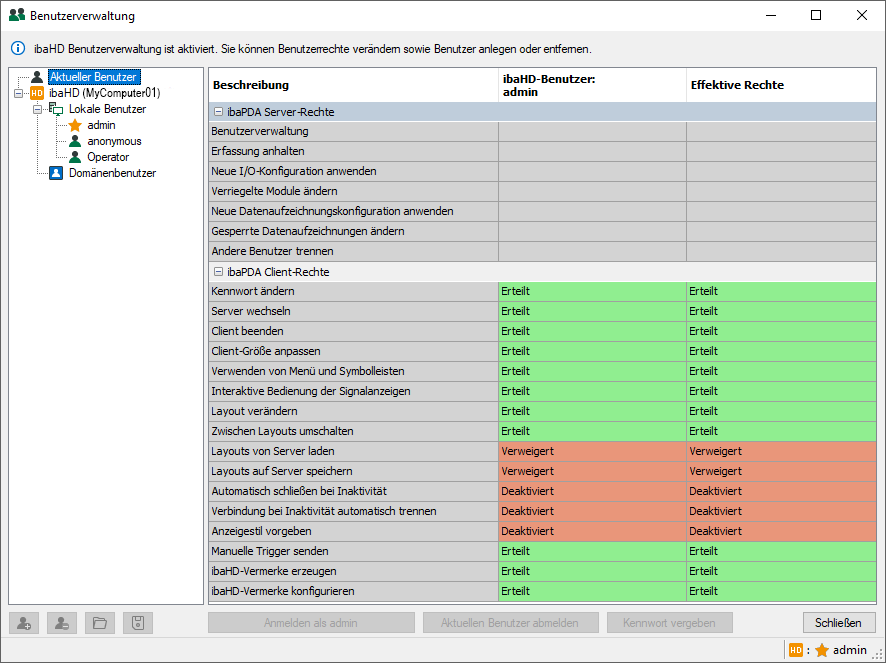Click the Erteilt cell for Kennwort ändern
886x663 pixels.
coord(591,291)
